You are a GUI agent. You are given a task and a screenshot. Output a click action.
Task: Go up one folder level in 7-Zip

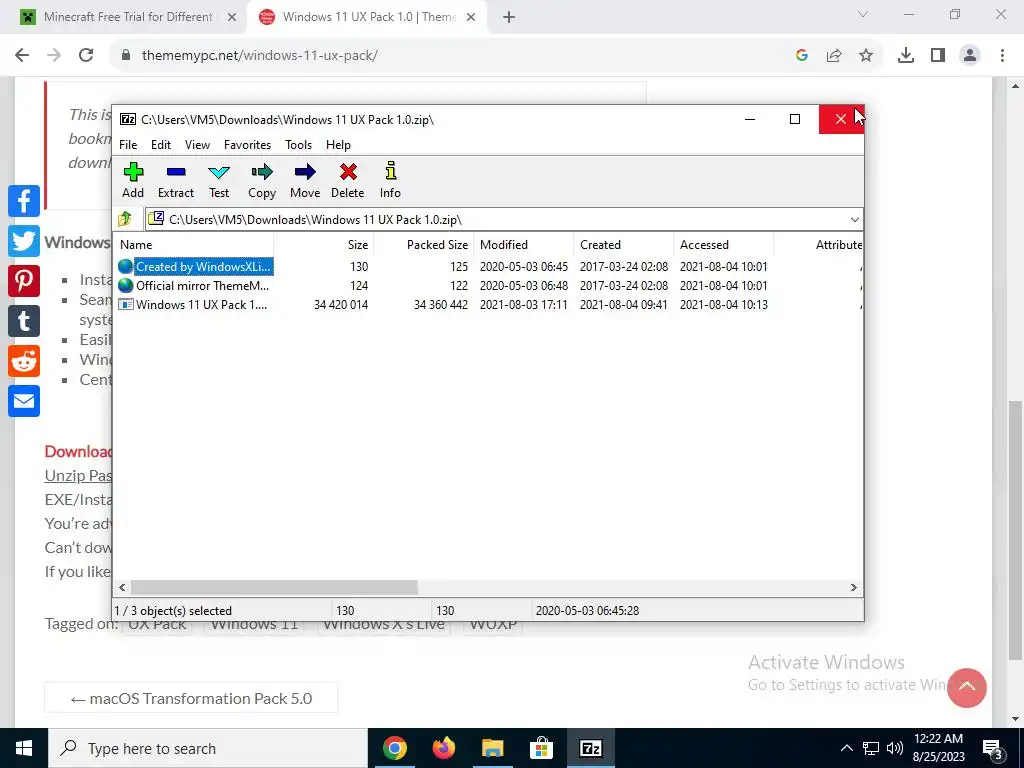[x=125, y=219]
